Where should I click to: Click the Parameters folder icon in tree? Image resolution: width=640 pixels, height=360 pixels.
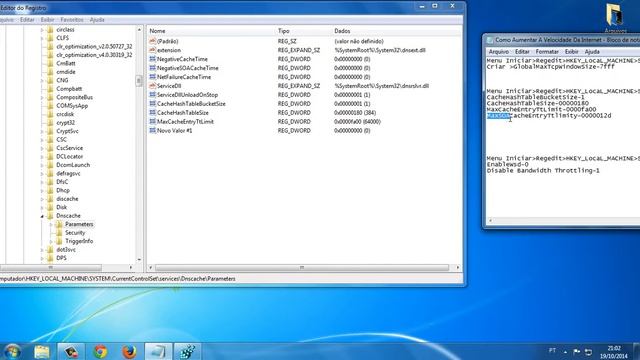(59, 224)
